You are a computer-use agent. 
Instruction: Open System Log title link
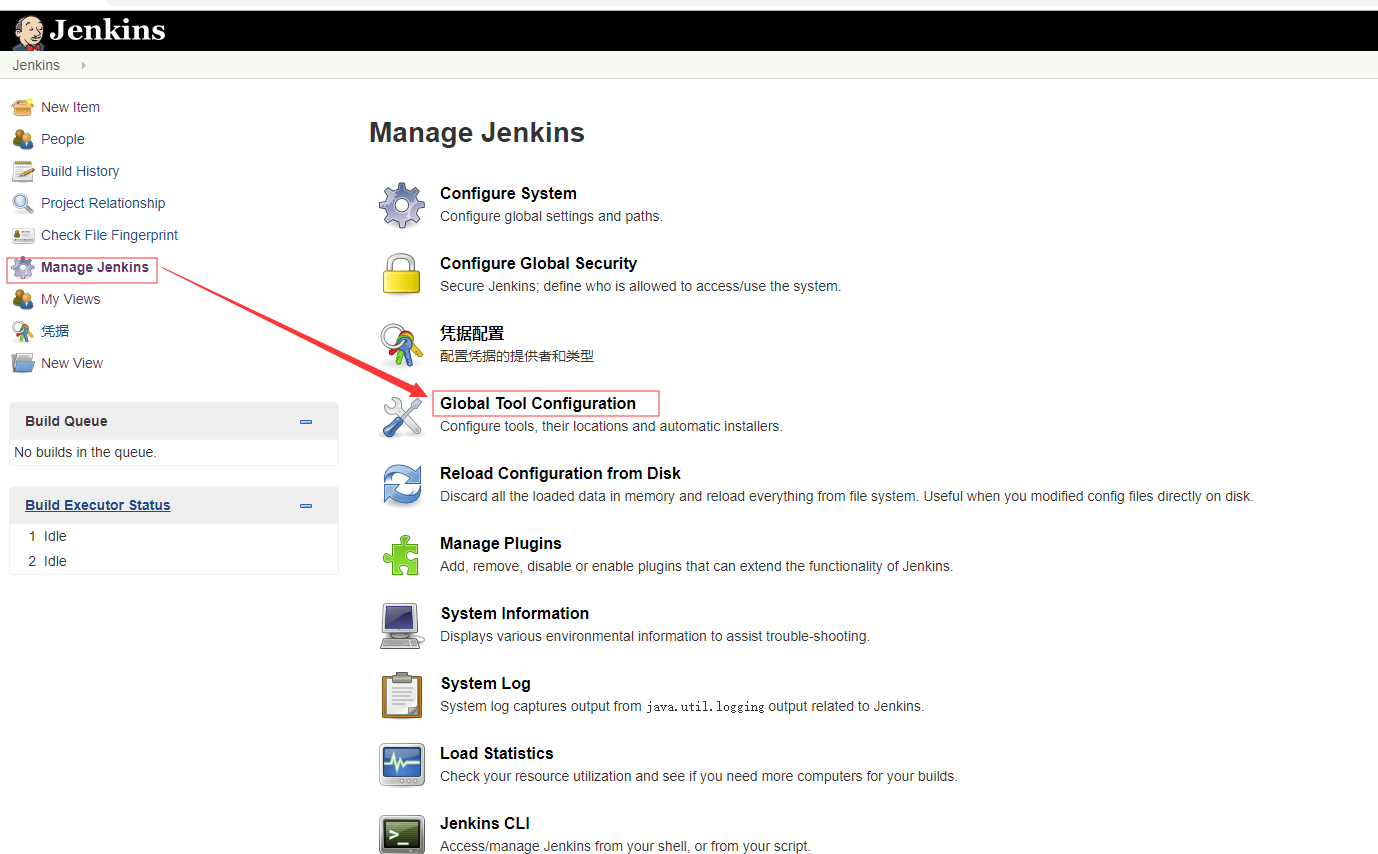tap(486, 683)
